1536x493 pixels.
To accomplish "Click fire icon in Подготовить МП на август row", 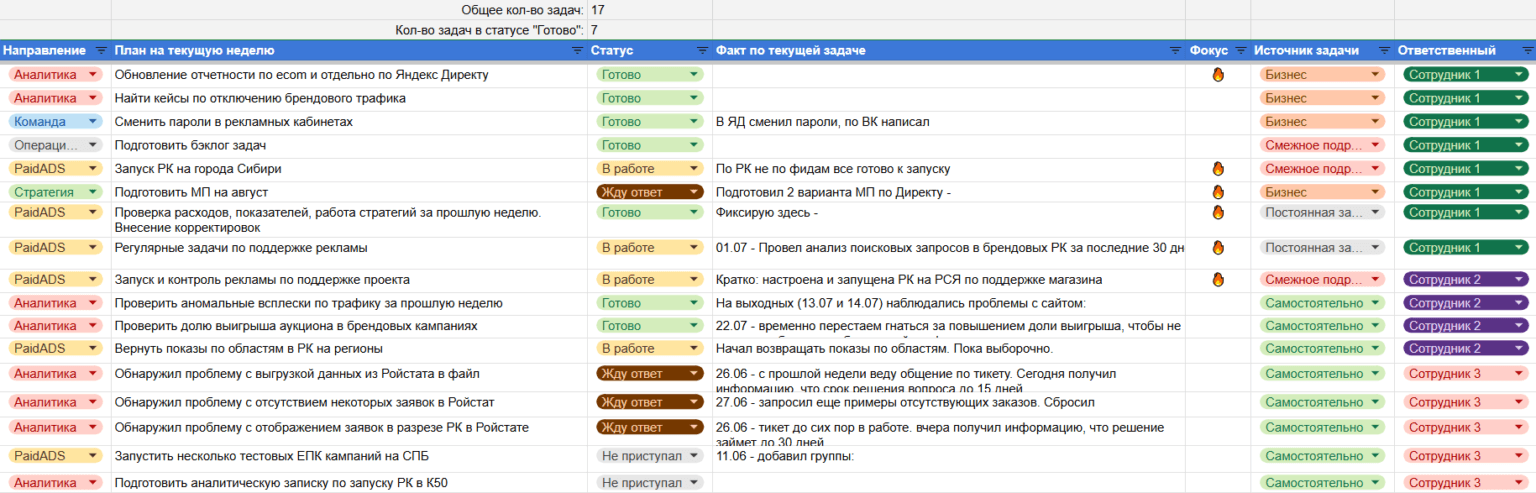I will pyautogui.click(x=1218, y=192).
